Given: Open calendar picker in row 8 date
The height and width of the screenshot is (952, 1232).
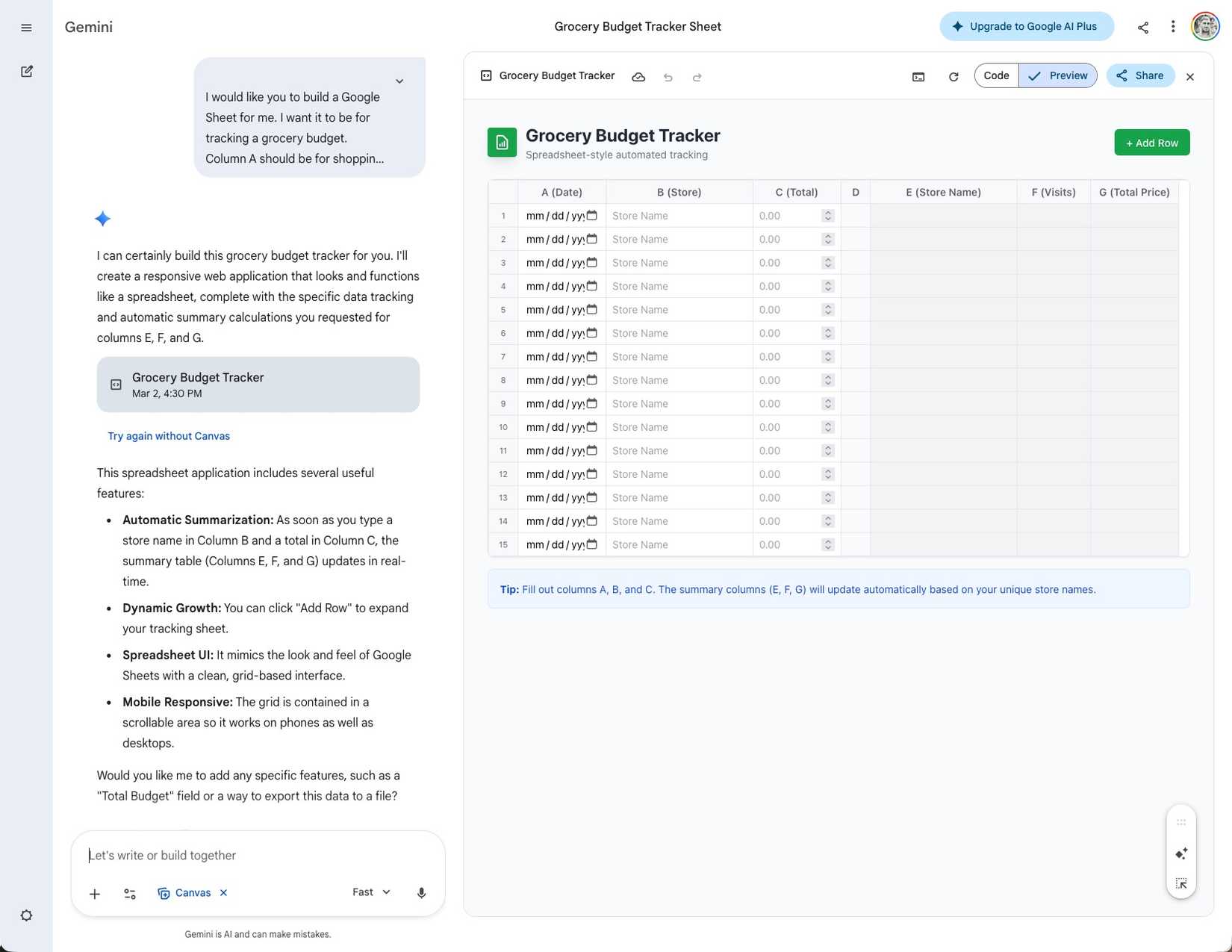Looking at the screenshot, I should point(592,379).
